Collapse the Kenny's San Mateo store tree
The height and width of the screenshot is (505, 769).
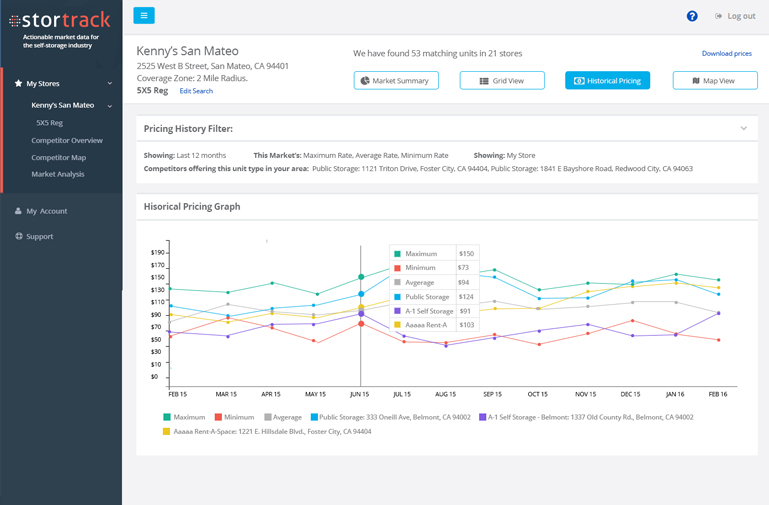point(110,106)
